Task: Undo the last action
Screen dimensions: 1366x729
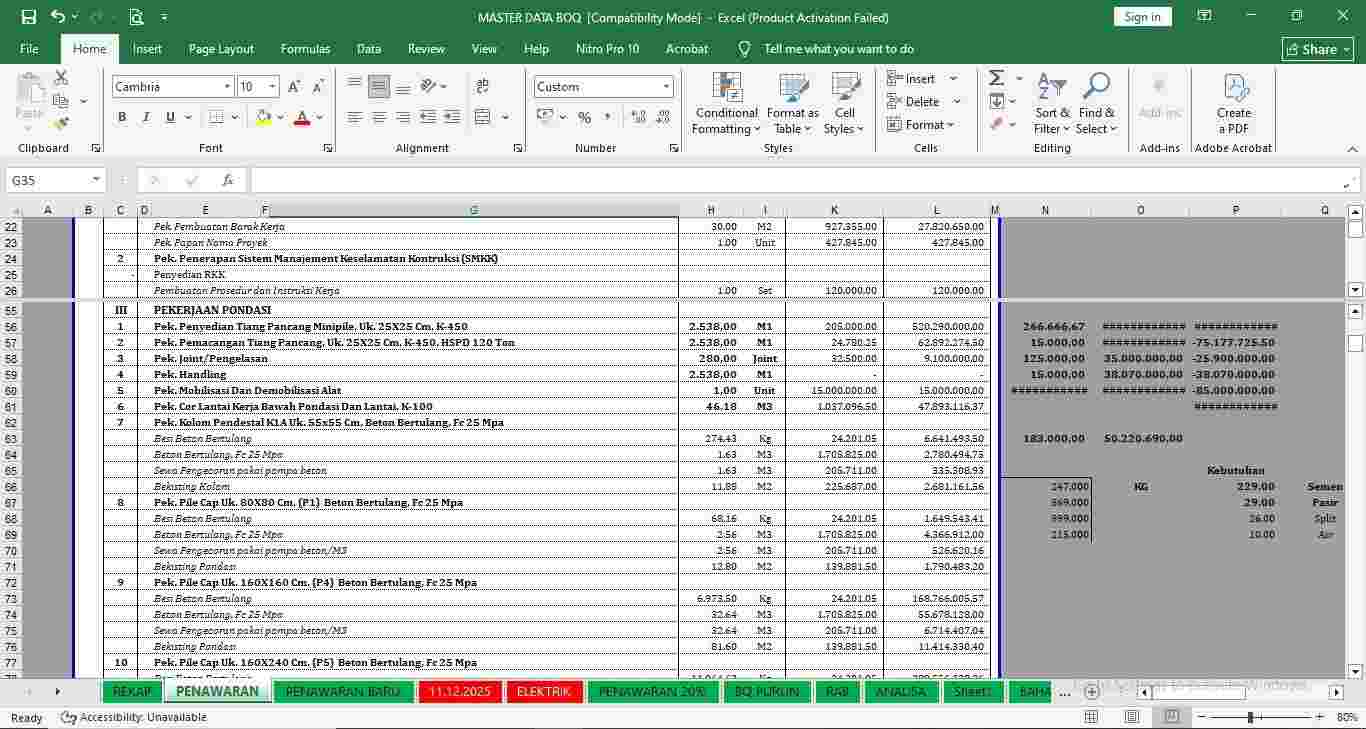Action: 58,17
